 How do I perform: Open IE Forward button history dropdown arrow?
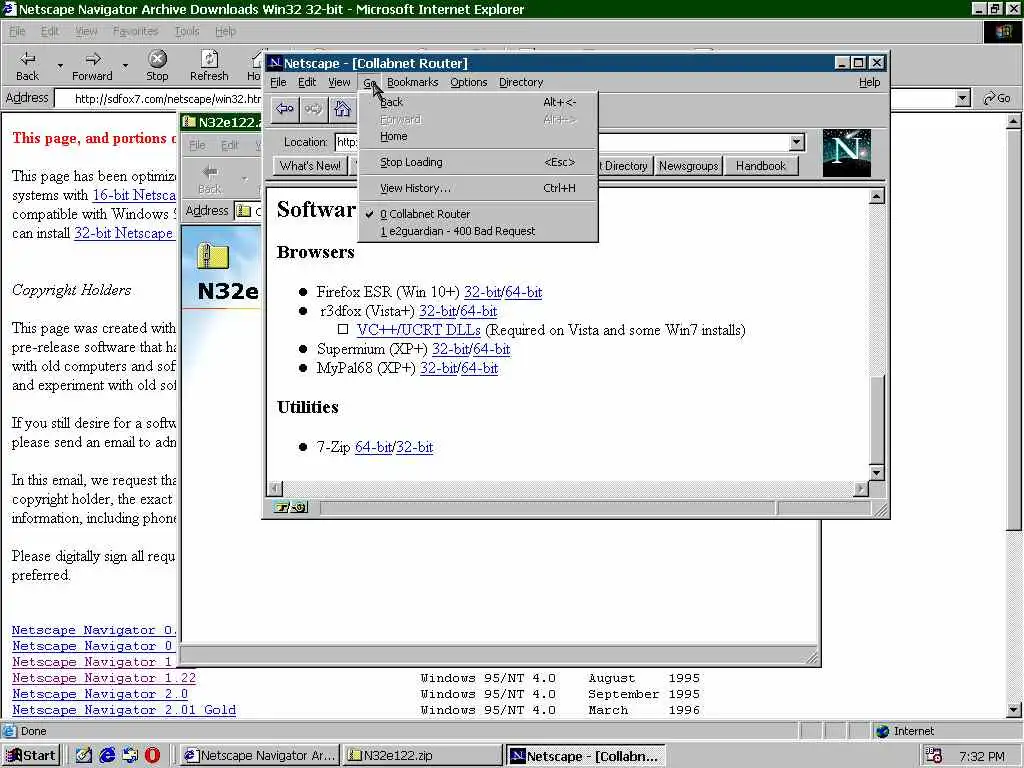pos(125,66)
